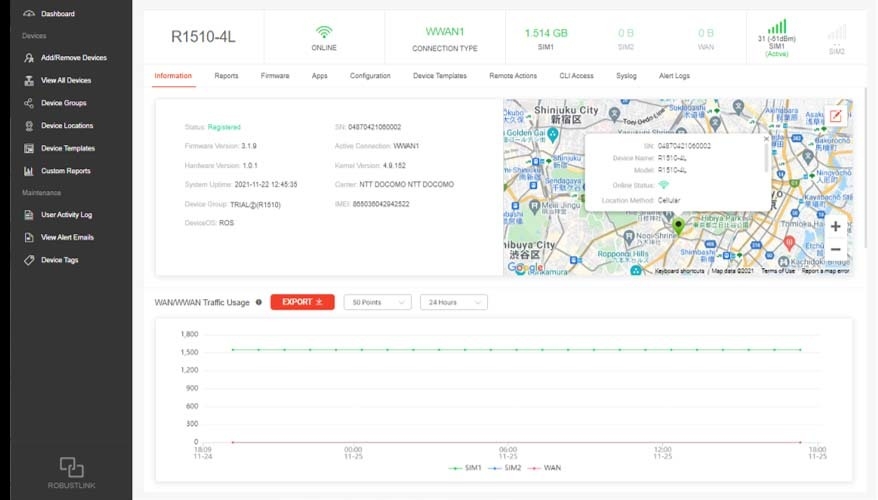The width and height of the screenshot is (878, 500).
Task: Select the Device Groups sidebar icon
Action: pos(29,103)
